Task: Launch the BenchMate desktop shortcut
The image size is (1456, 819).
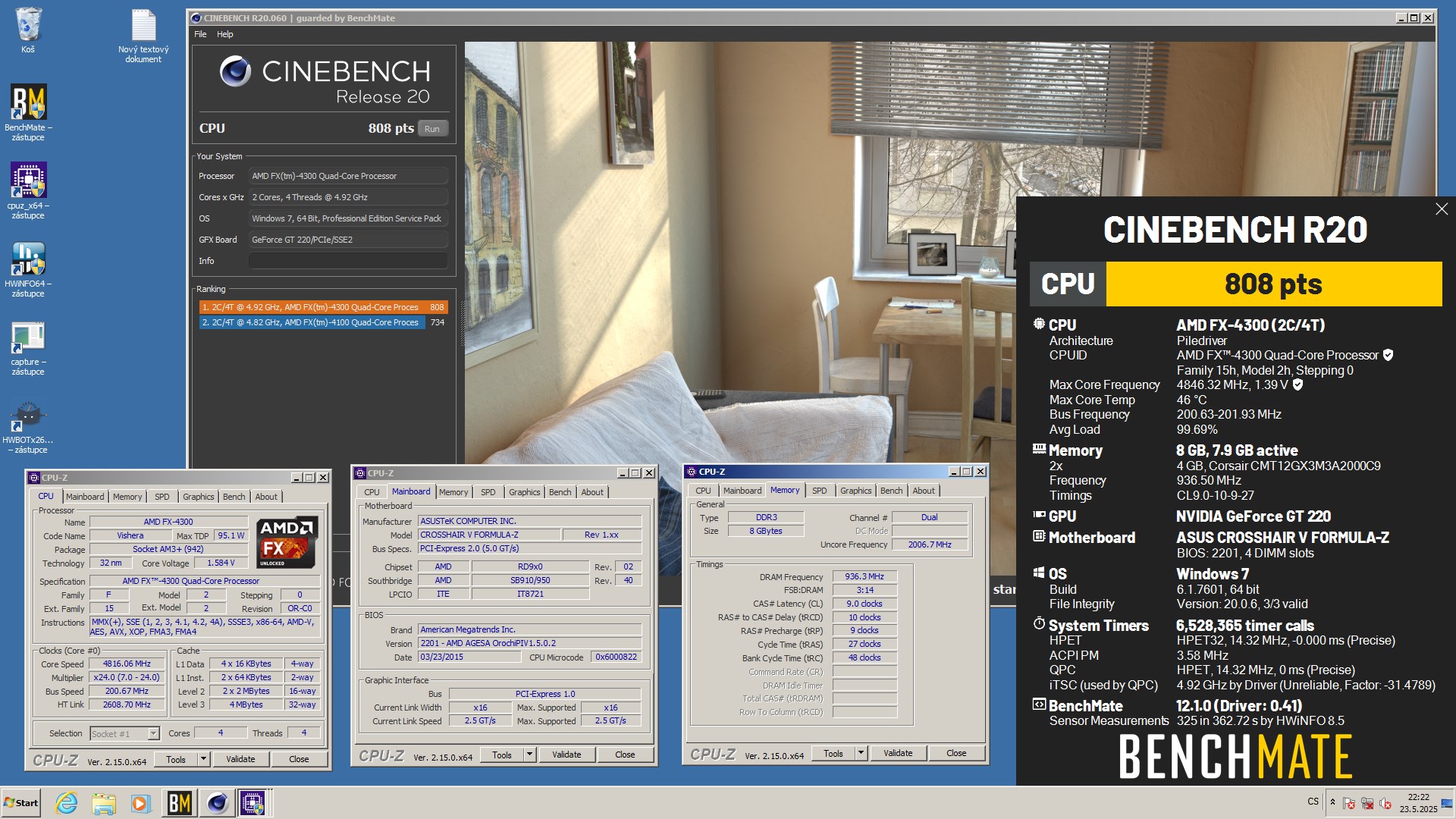Action: (x=28, y=111)
